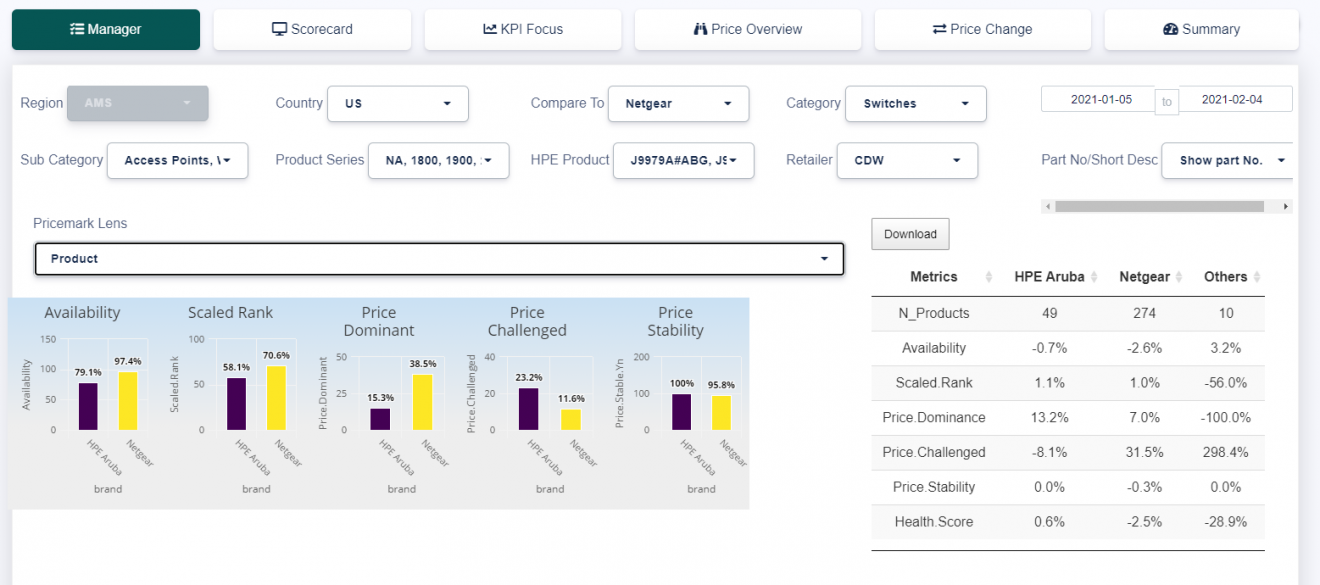The height and width of the screenshot is (585, 1320).
Task: Open the Price Change tab
Action: click(982, 30)
